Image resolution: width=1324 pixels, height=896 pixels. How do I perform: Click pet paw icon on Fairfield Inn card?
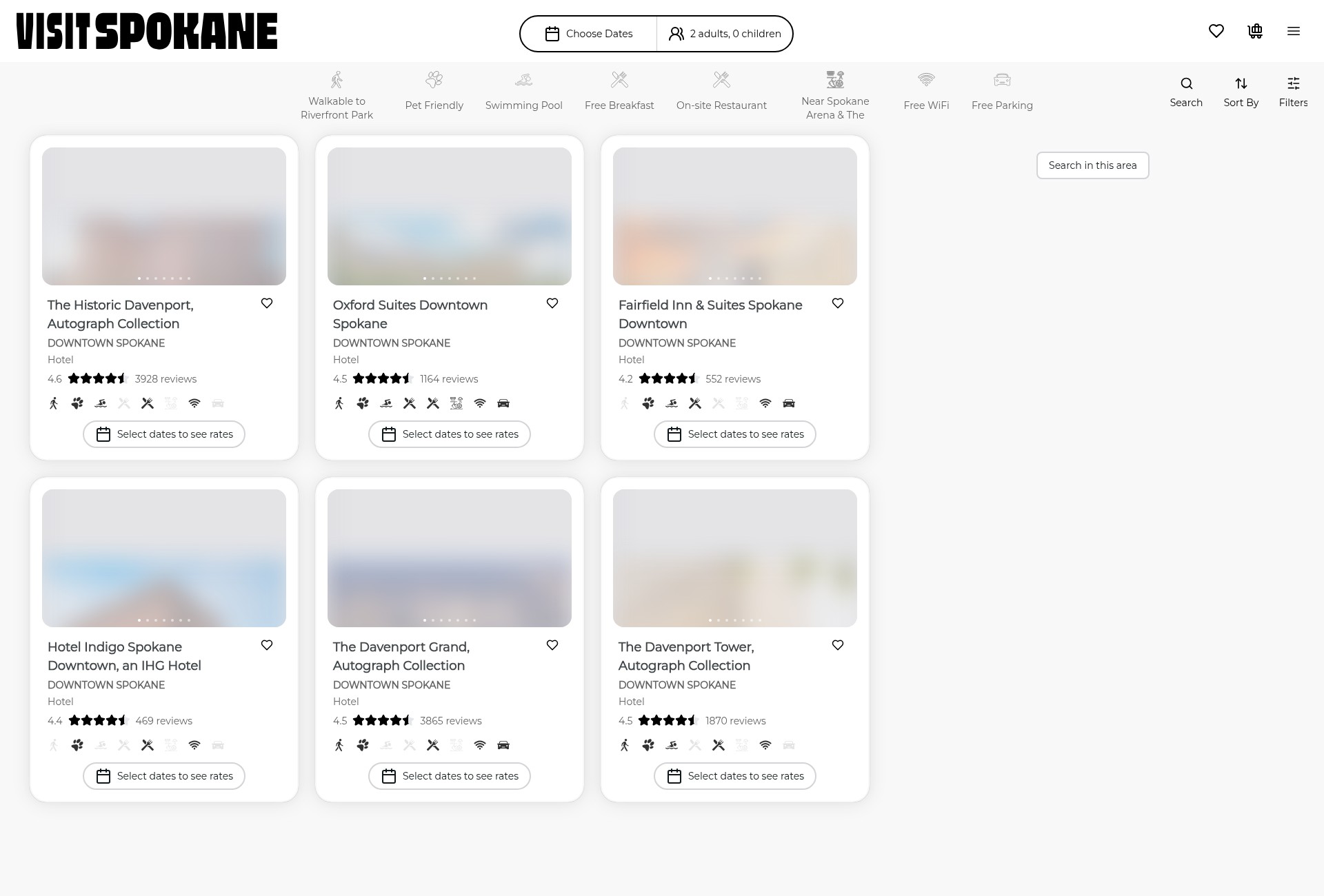pyautogui.click(x=648, y=403)
